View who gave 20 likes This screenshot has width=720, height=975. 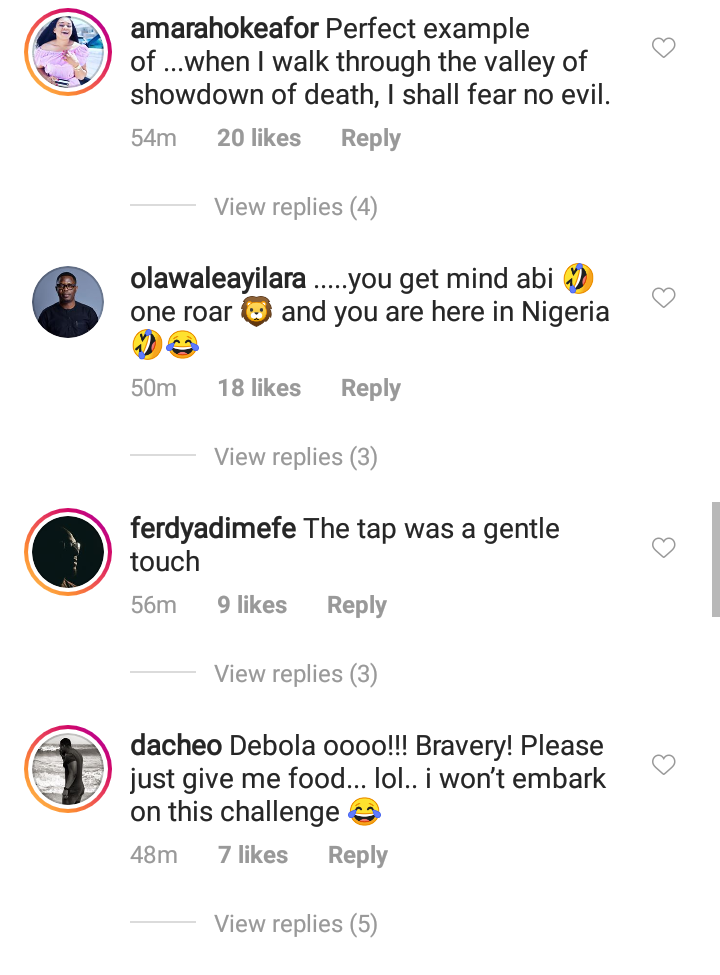258,139
